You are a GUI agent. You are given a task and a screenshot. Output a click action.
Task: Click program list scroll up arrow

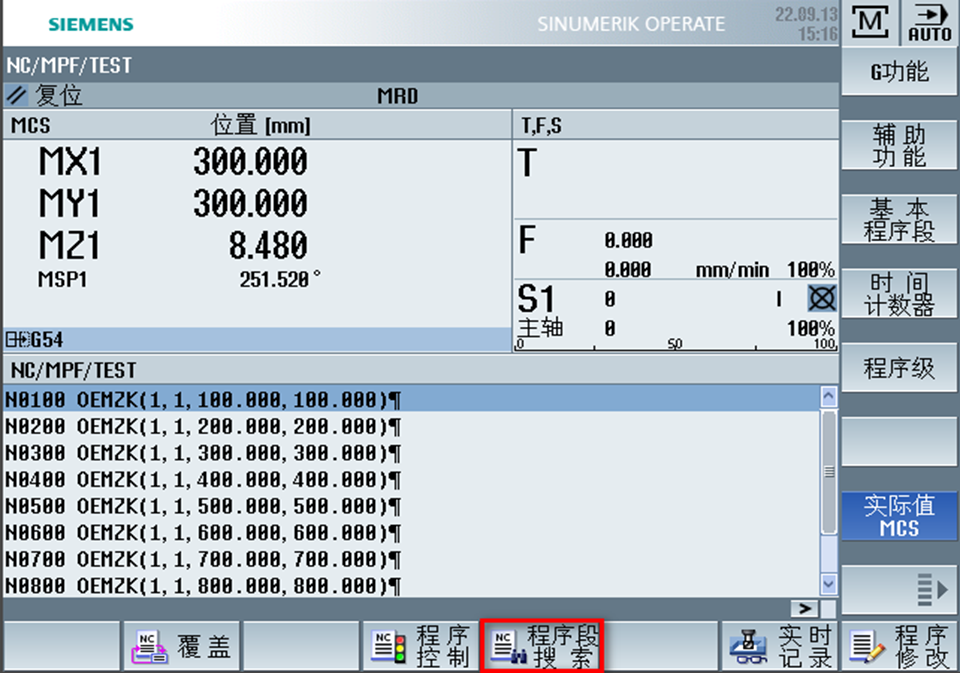tap(828, 396)
